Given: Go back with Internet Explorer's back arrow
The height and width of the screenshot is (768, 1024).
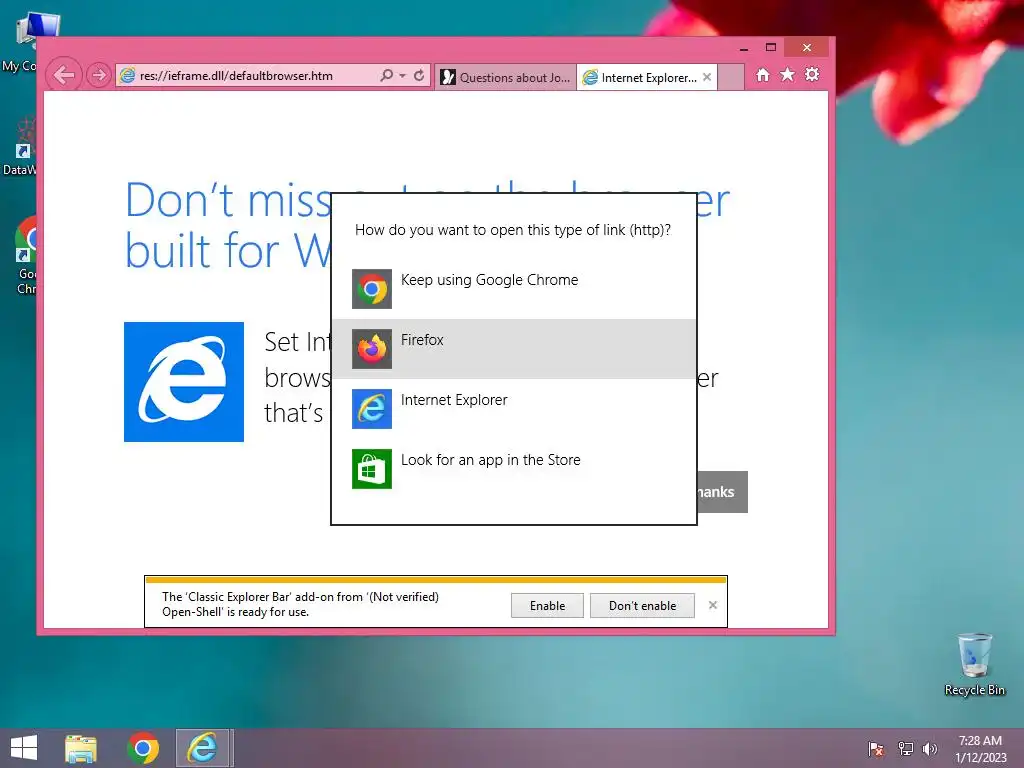Looking at the screenshot, I should pyautogui.click(x=63, y=75).
